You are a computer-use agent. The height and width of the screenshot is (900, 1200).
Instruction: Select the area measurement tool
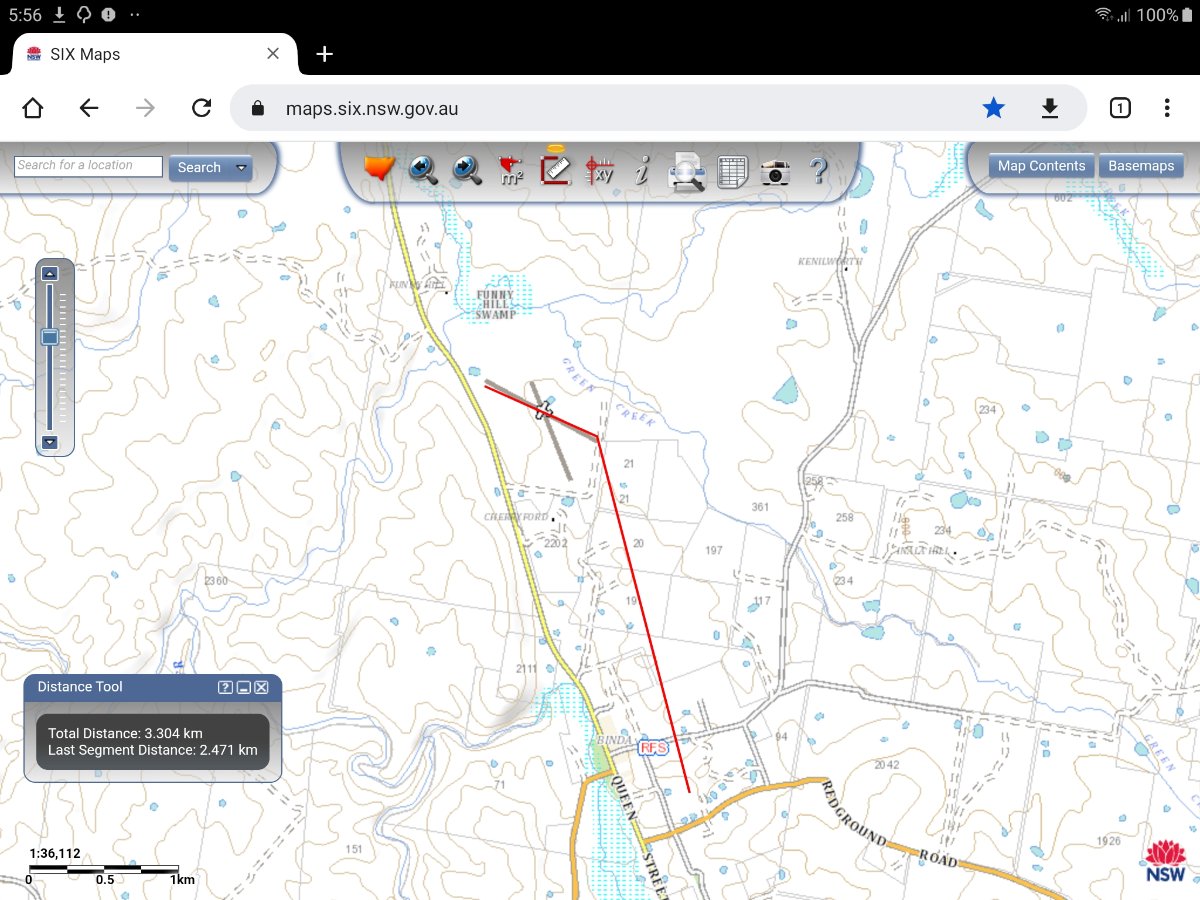pyautogui.click(x=511, y=170)
